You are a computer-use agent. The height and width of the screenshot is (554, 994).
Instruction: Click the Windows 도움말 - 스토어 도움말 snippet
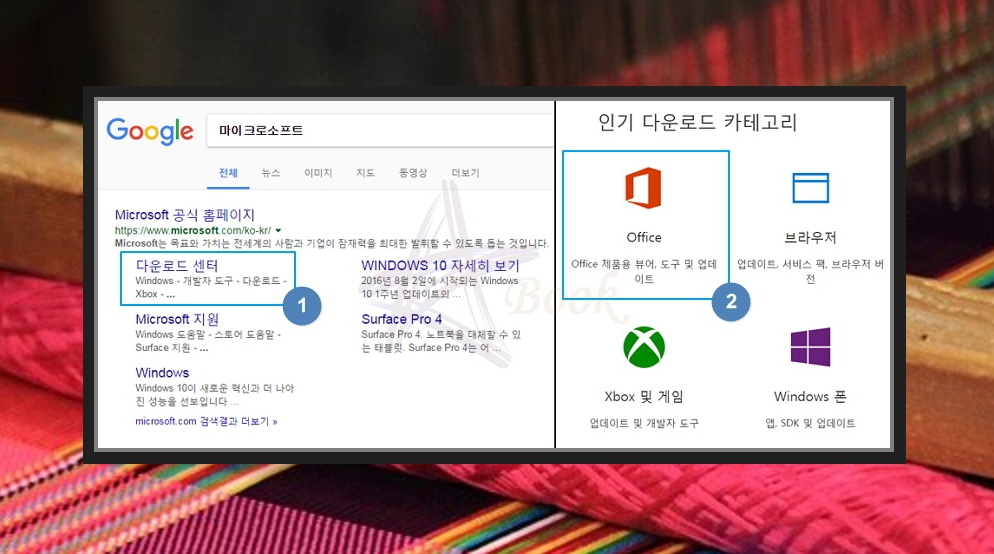click(209, 341)
